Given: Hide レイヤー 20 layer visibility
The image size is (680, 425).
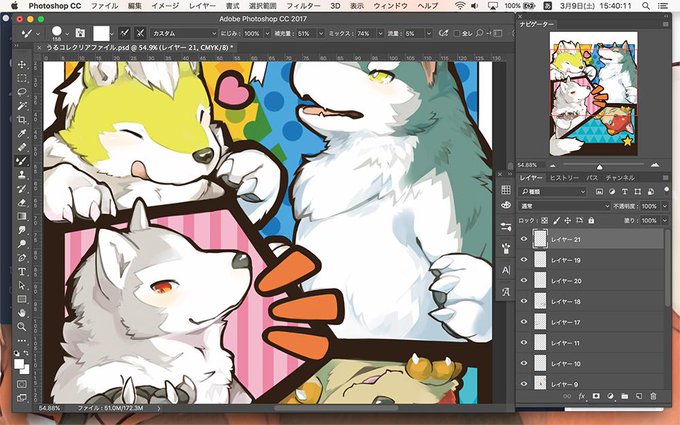Looking at the screenshot, I should pos(524,281).
